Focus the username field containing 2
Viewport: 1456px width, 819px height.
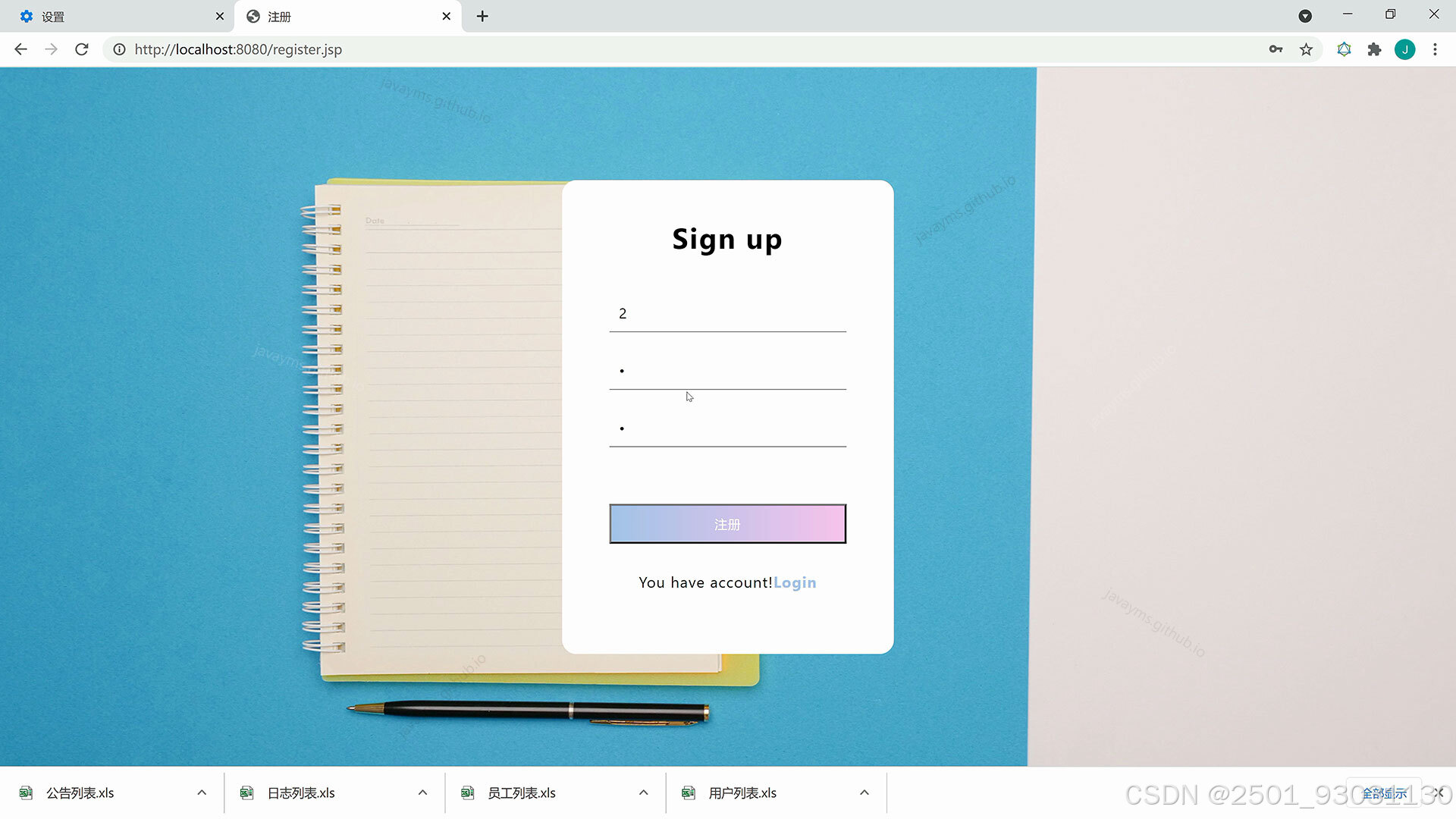coord(727,313)
